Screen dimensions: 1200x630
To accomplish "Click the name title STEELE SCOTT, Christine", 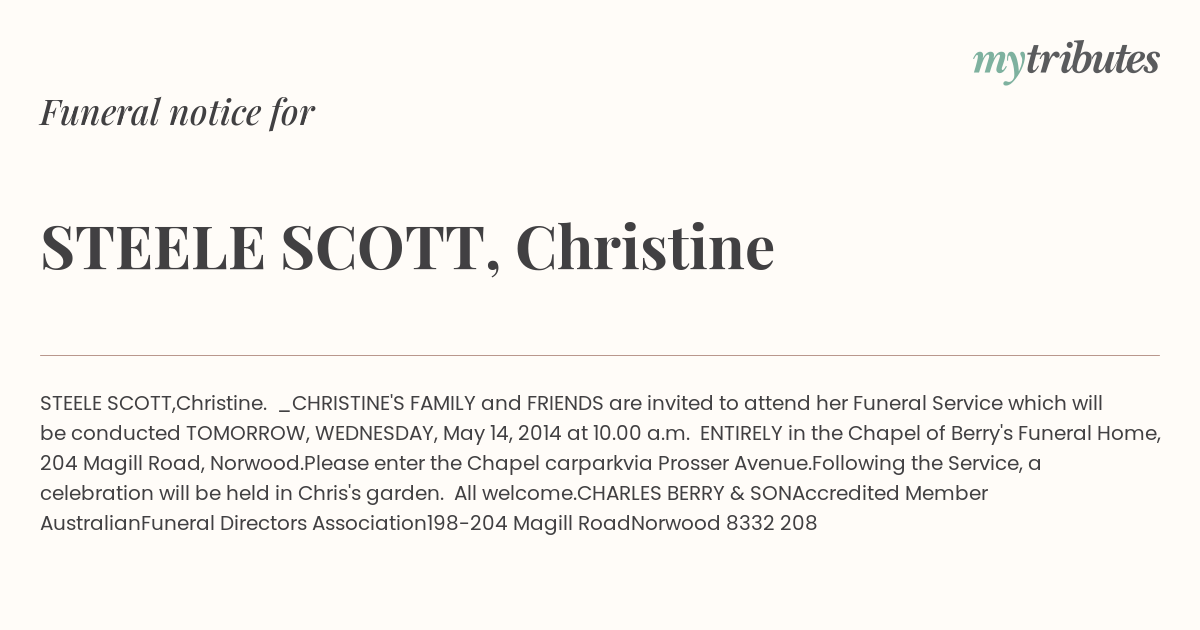I will pos(407,247).
